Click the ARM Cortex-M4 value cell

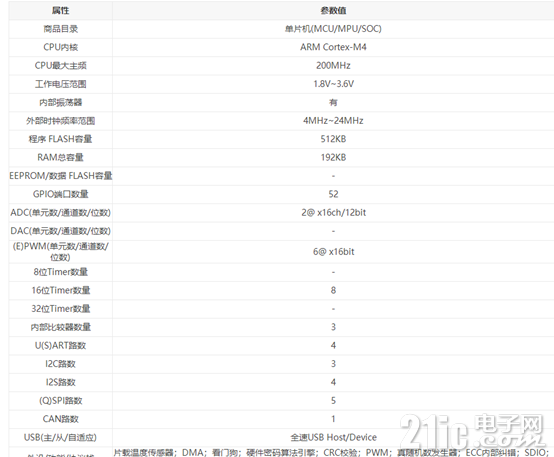[x=333, y=47]
